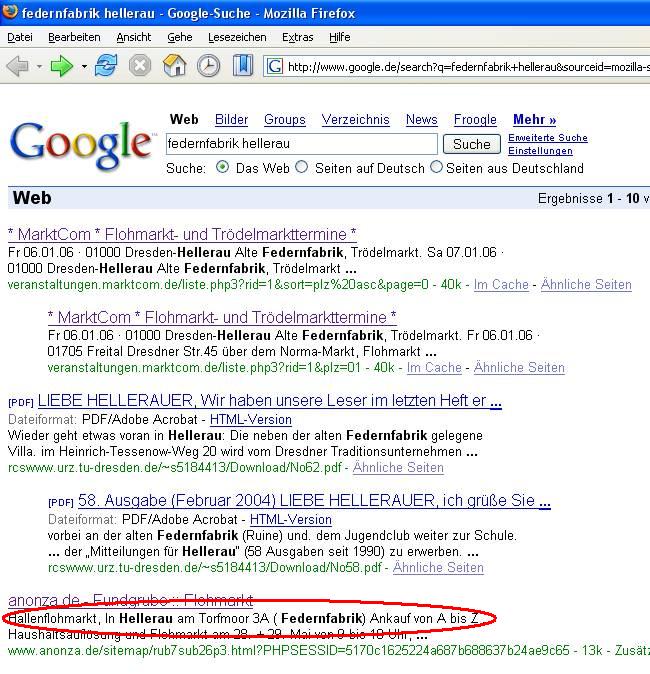Open 'LIEBE HELLERAUER, Wir haben' PDF result
This screenshot has width=650, height=674.
pyautogui.click(x=270, y=401)
